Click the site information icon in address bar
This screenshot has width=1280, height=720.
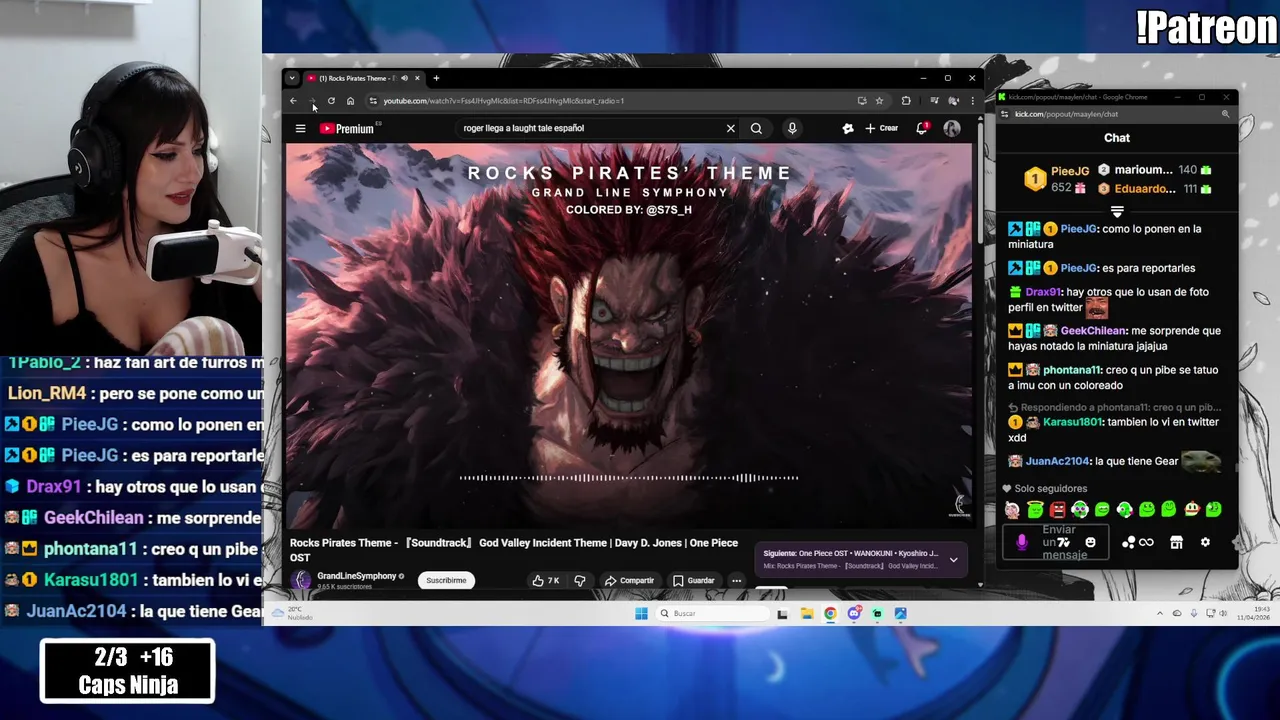(x=373, y=101)
